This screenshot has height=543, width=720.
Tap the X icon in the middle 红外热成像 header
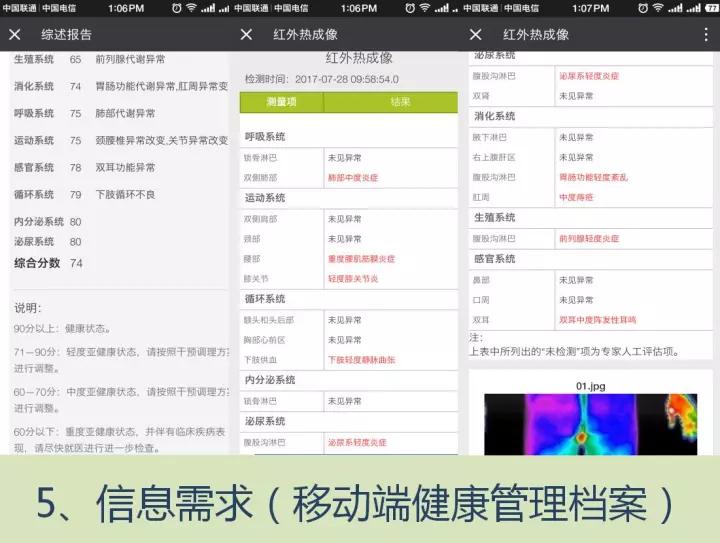click(247, 35)
